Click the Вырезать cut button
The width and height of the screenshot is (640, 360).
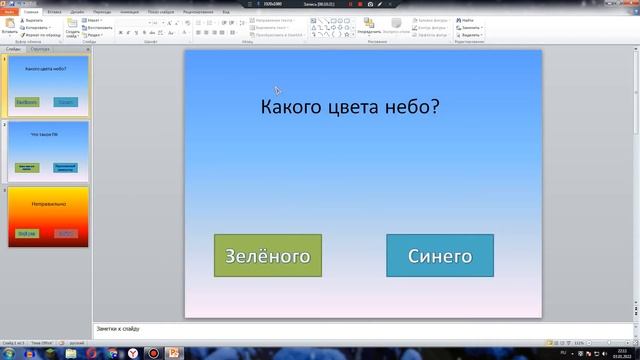coord(31,20)
